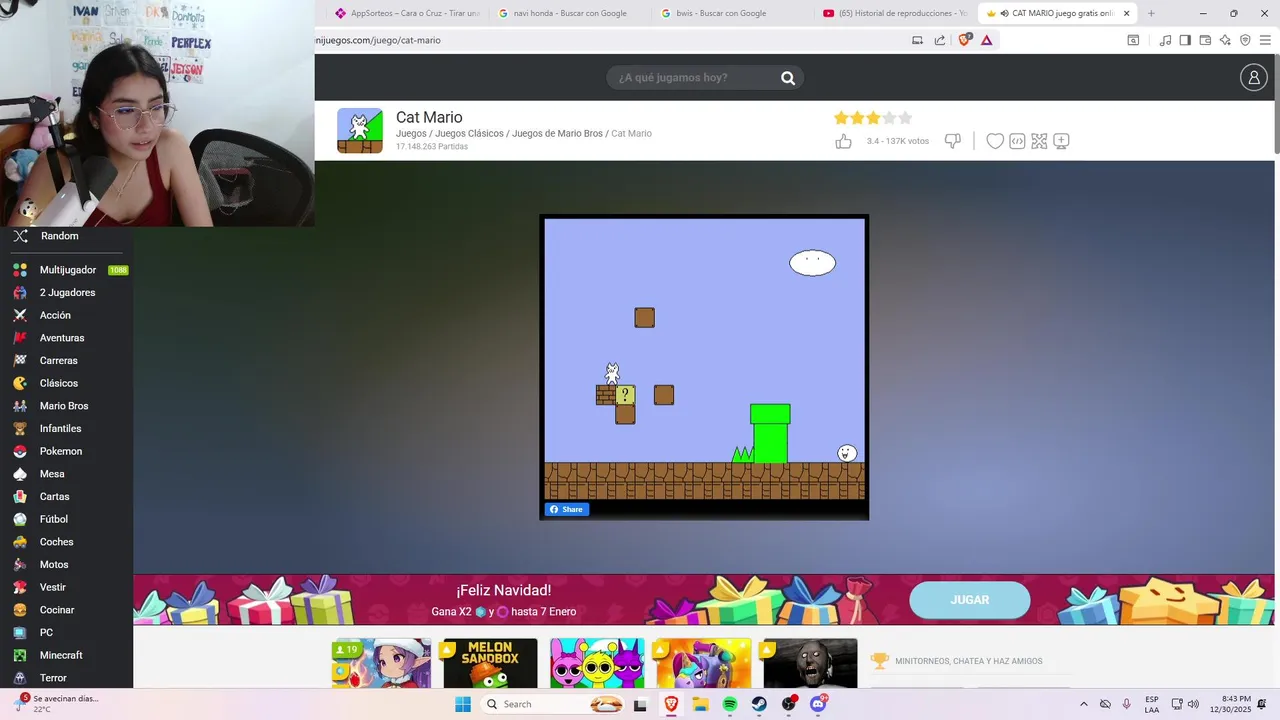The width and height of the screenshot is (1280, 720).
Task: Open Mario Bros category
Action: [66, 406]
